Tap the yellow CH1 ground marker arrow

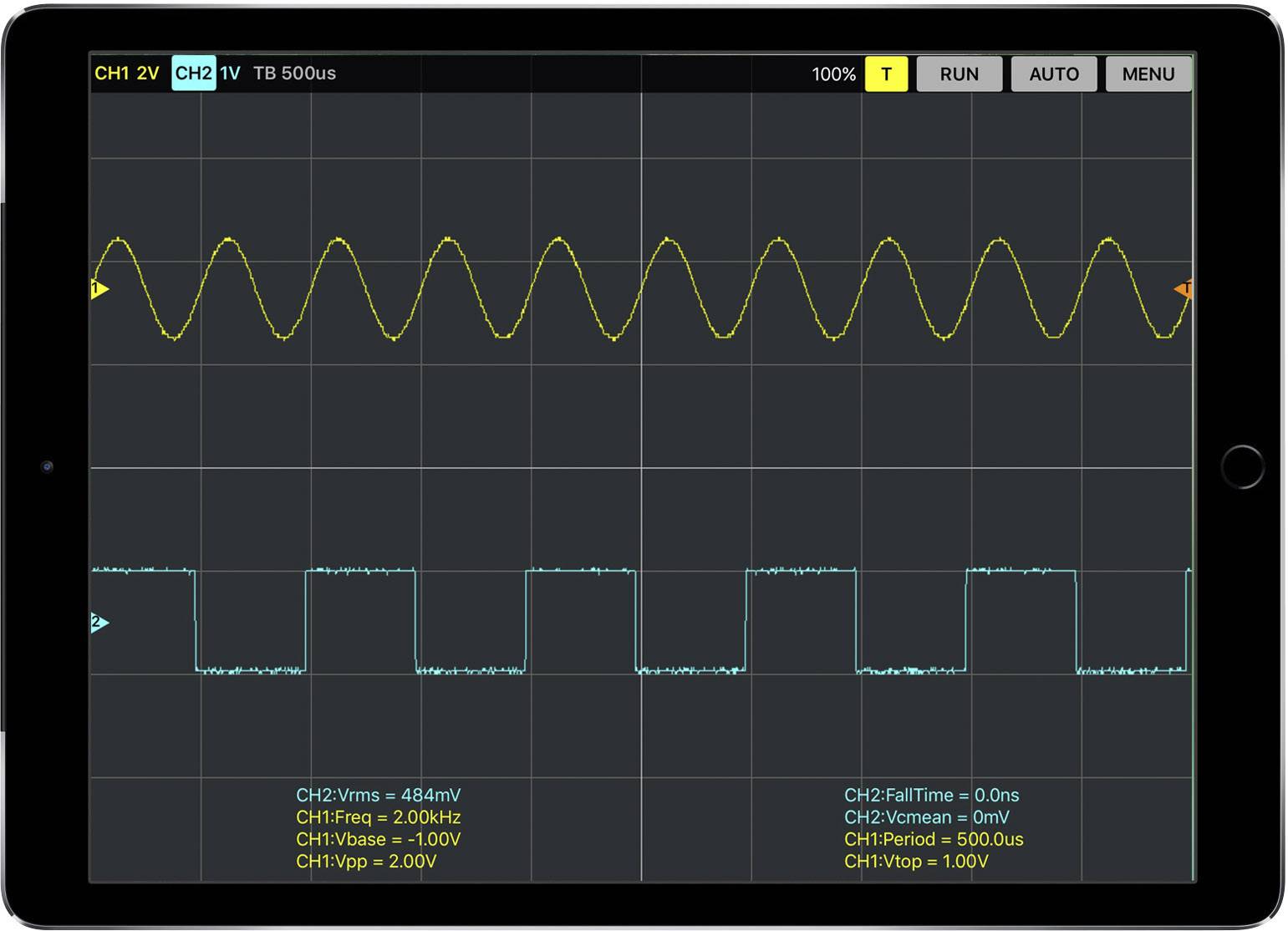click(98, 287)
